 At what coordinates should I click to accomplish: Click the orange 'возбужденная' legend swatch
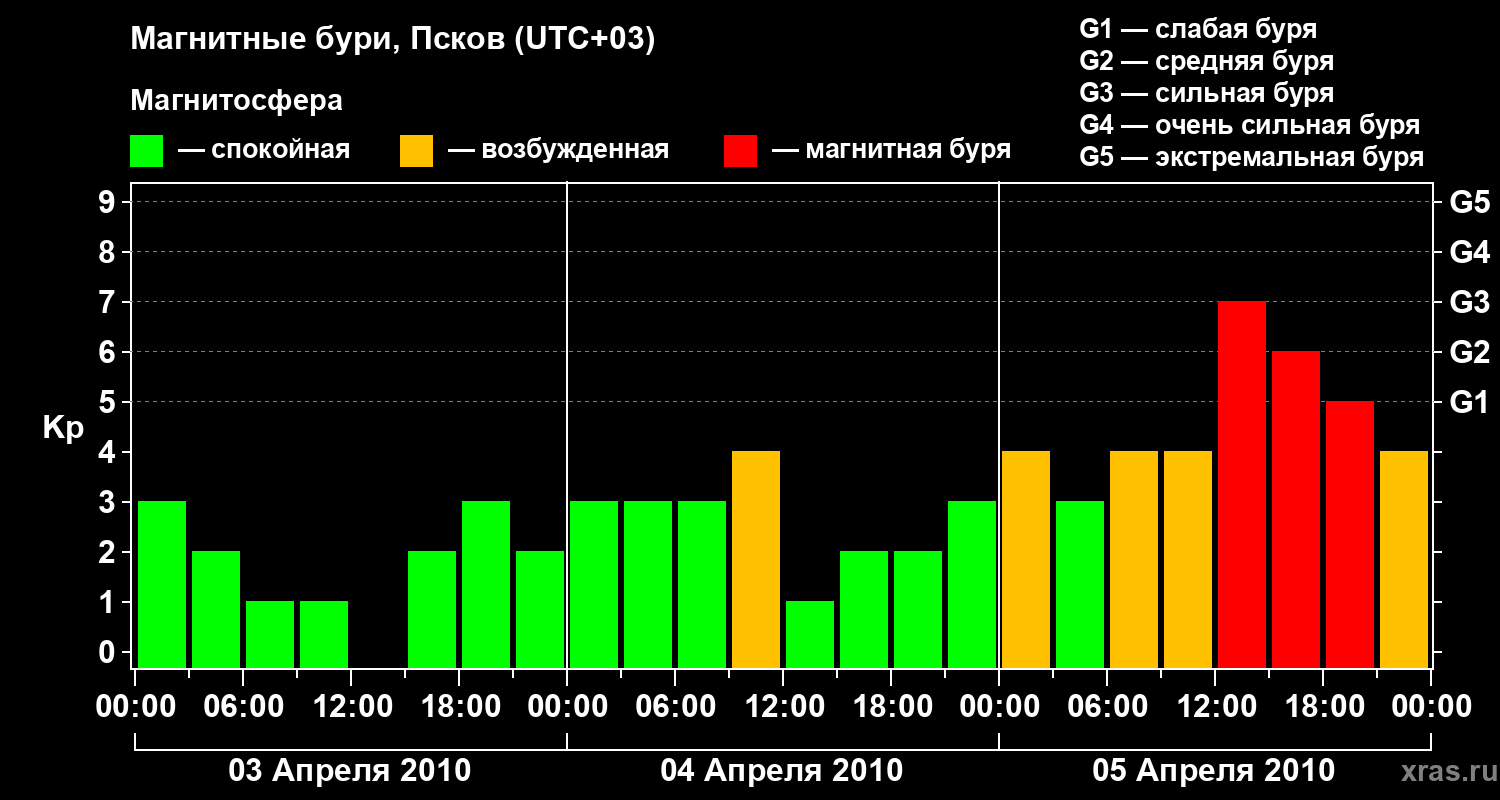416,150
